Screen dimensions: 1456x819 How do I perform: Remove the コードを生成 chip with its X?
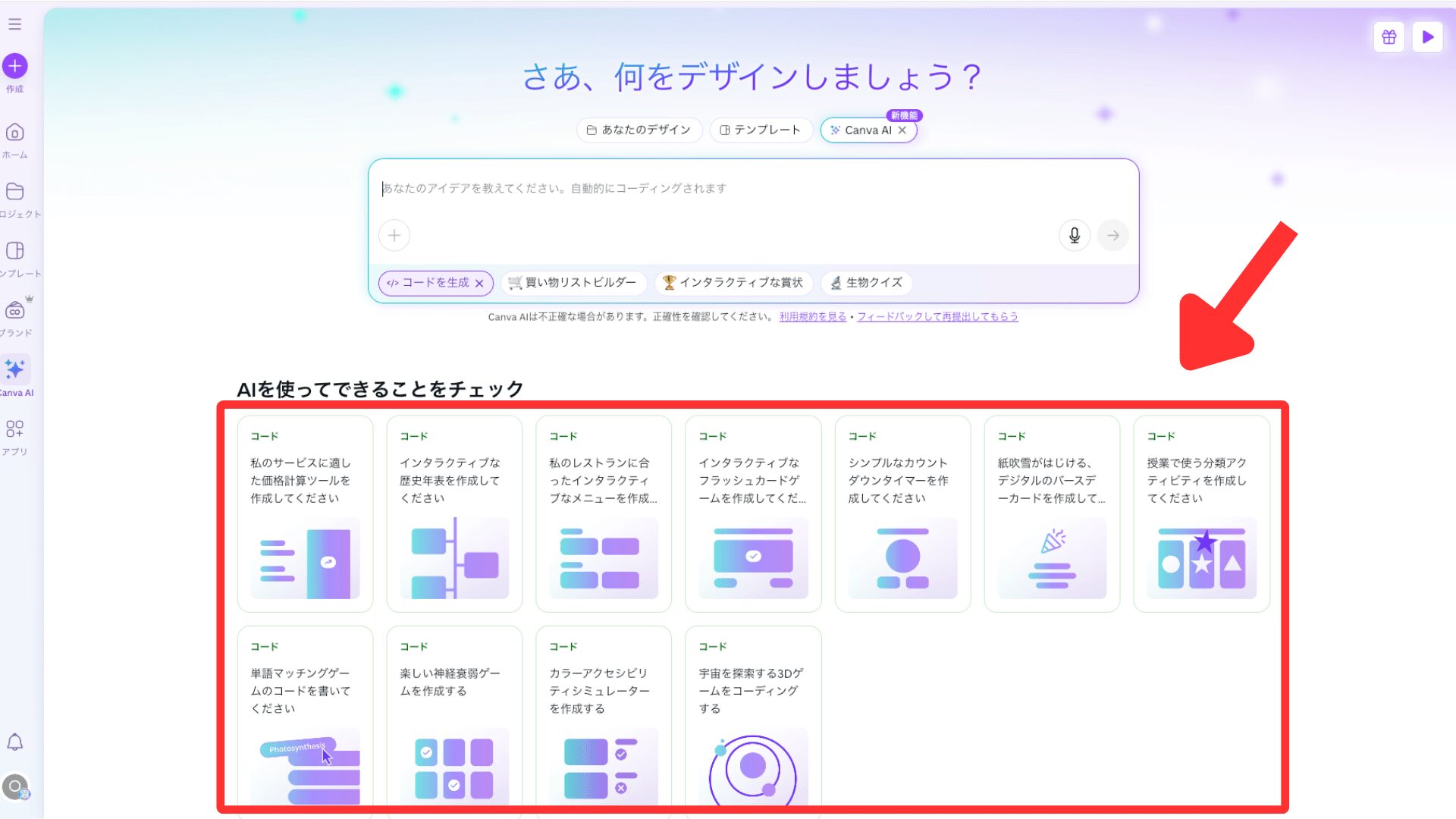tap(479, 284)
